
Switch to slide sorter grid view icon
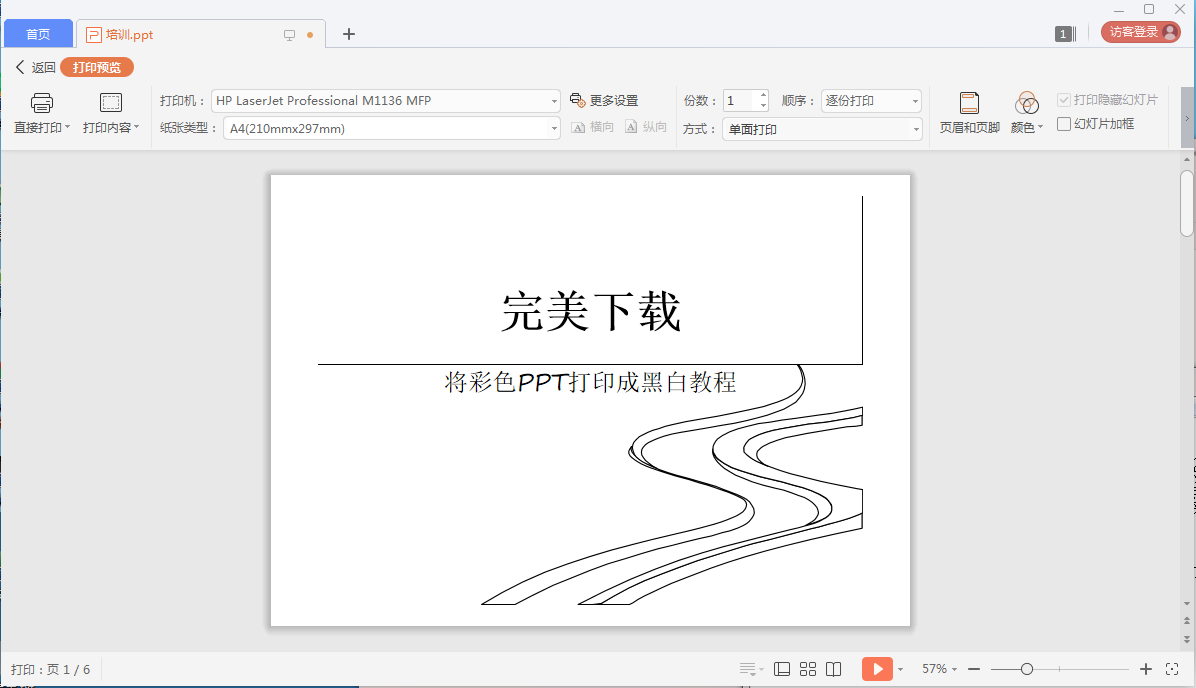[x=808, y=669]
